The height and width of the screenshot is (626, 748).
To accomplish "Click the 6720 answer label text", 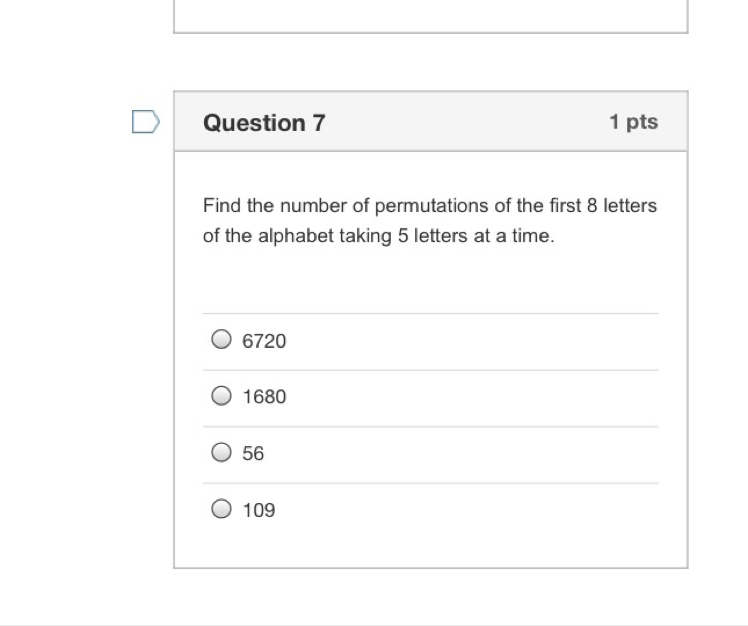I will [x=264, y=341].
